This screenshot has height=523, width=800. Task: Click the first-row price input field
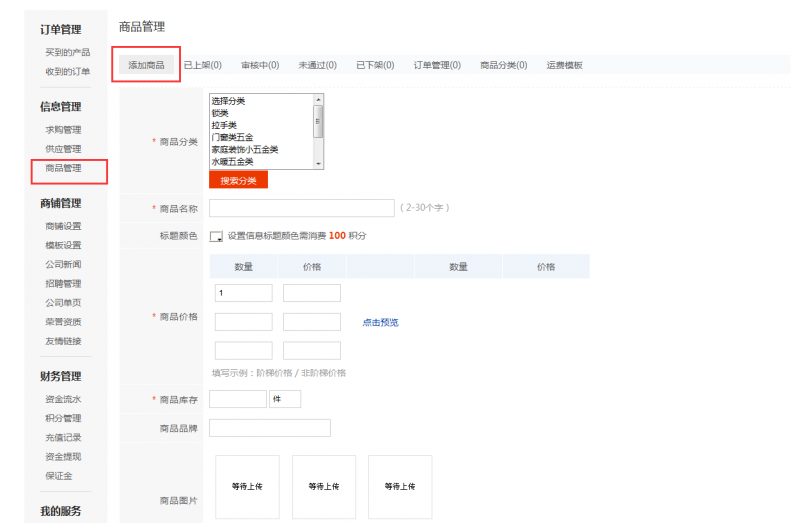[312, 293]
